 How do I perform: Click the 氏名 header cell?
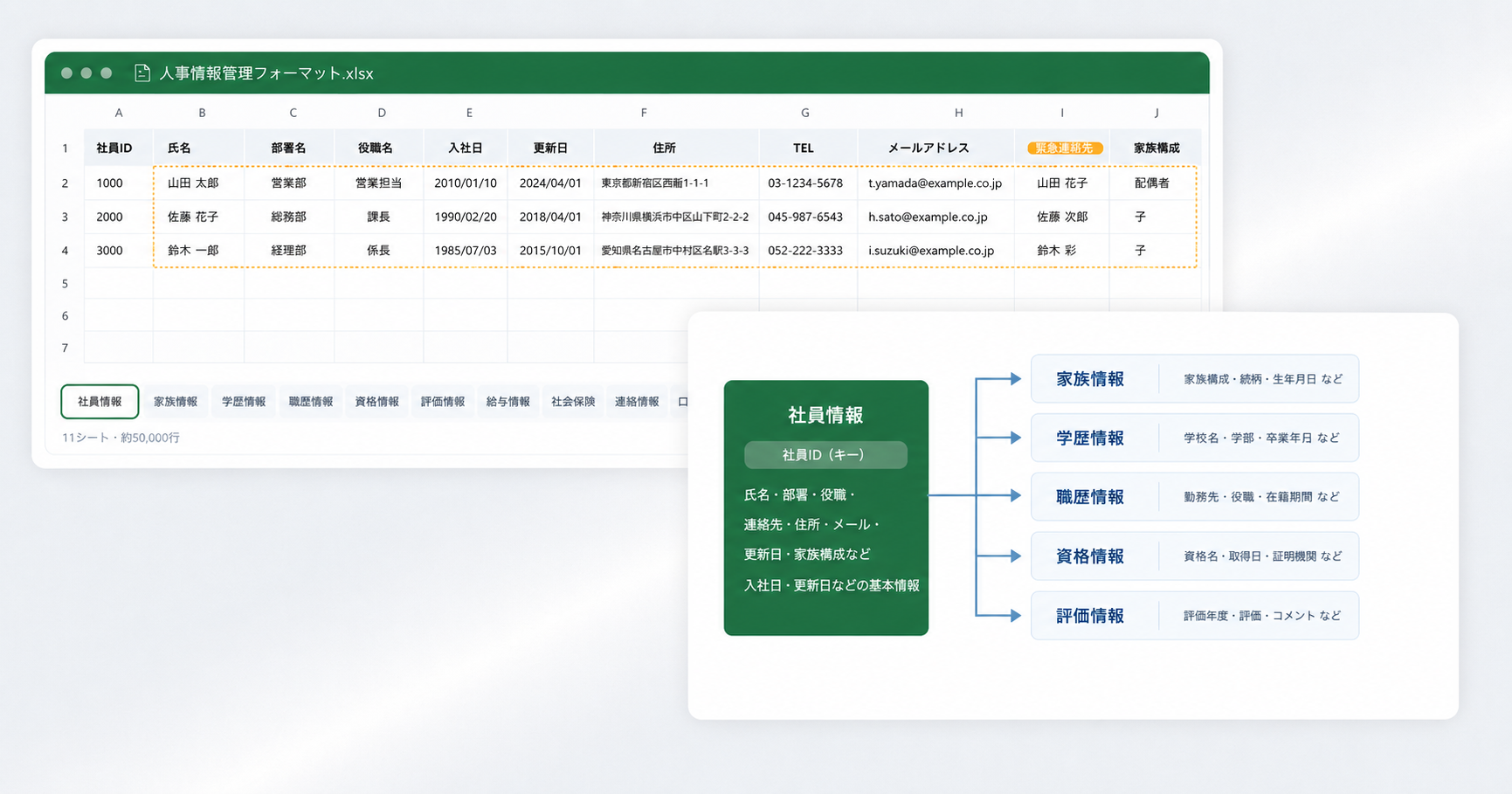(199, 148)
